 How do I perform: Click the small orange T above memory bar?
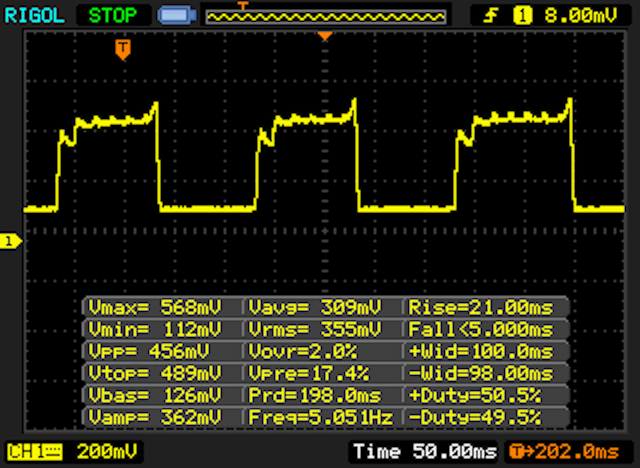[x=242, y=5]
